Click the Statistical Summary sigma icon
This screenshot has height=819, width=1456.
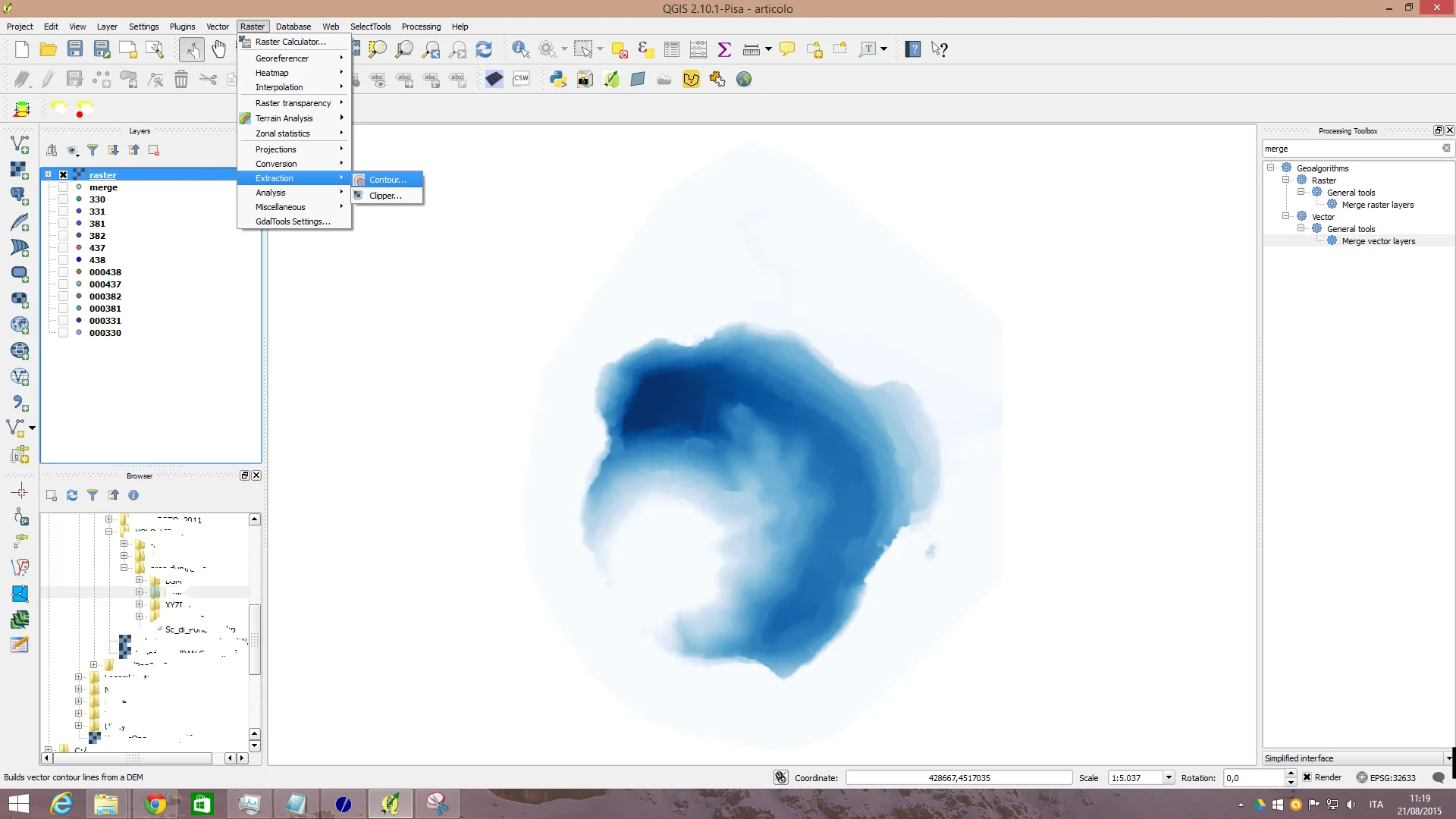[x=724, y=49]
